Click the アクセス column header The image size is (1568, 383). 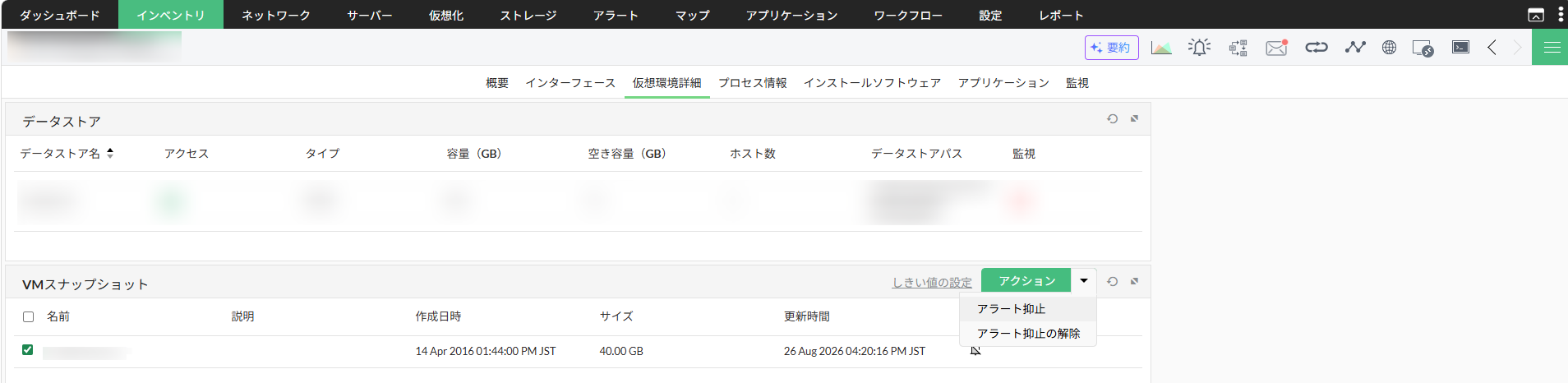click(187, 154)
